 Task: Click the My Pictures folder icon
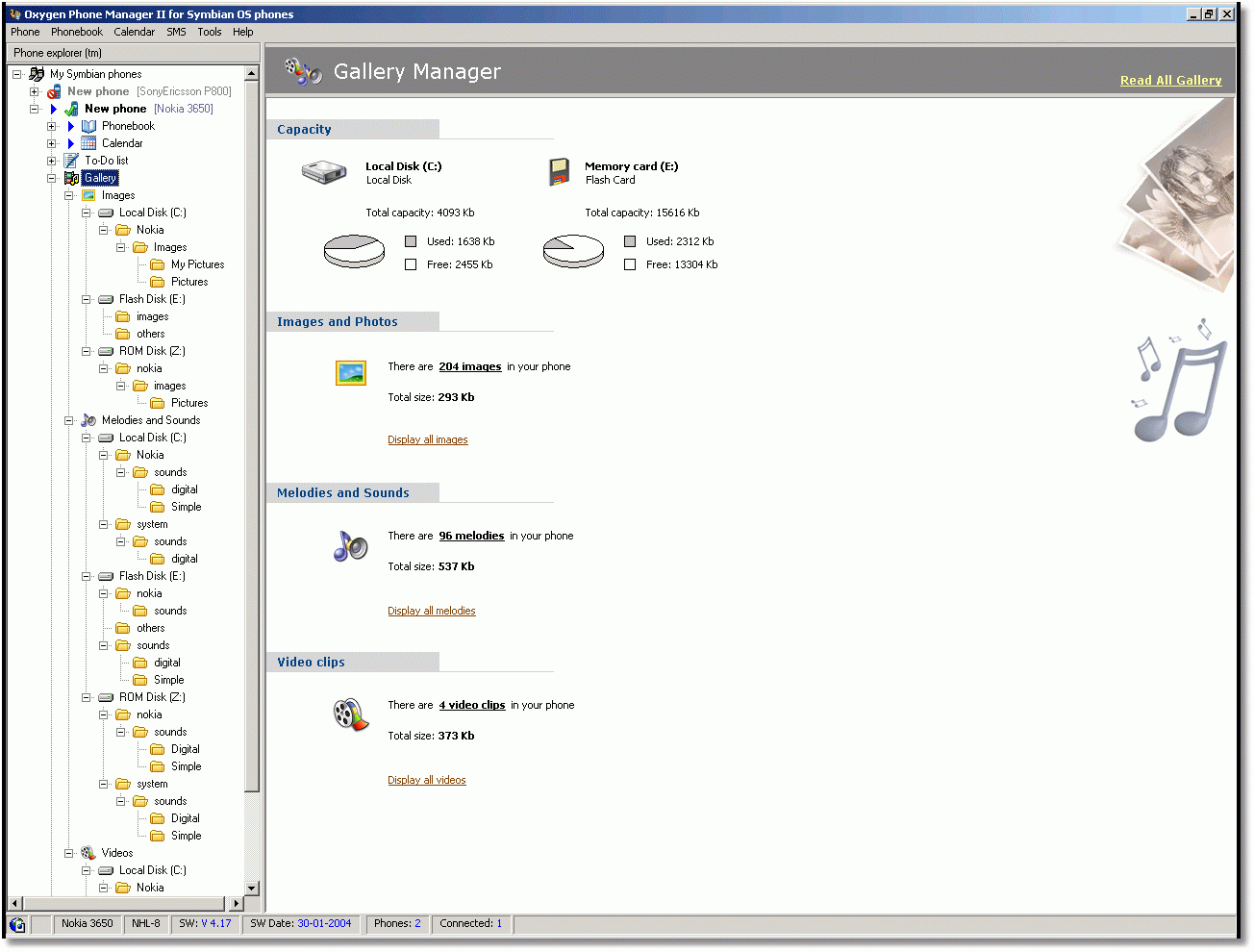(158, 264)
